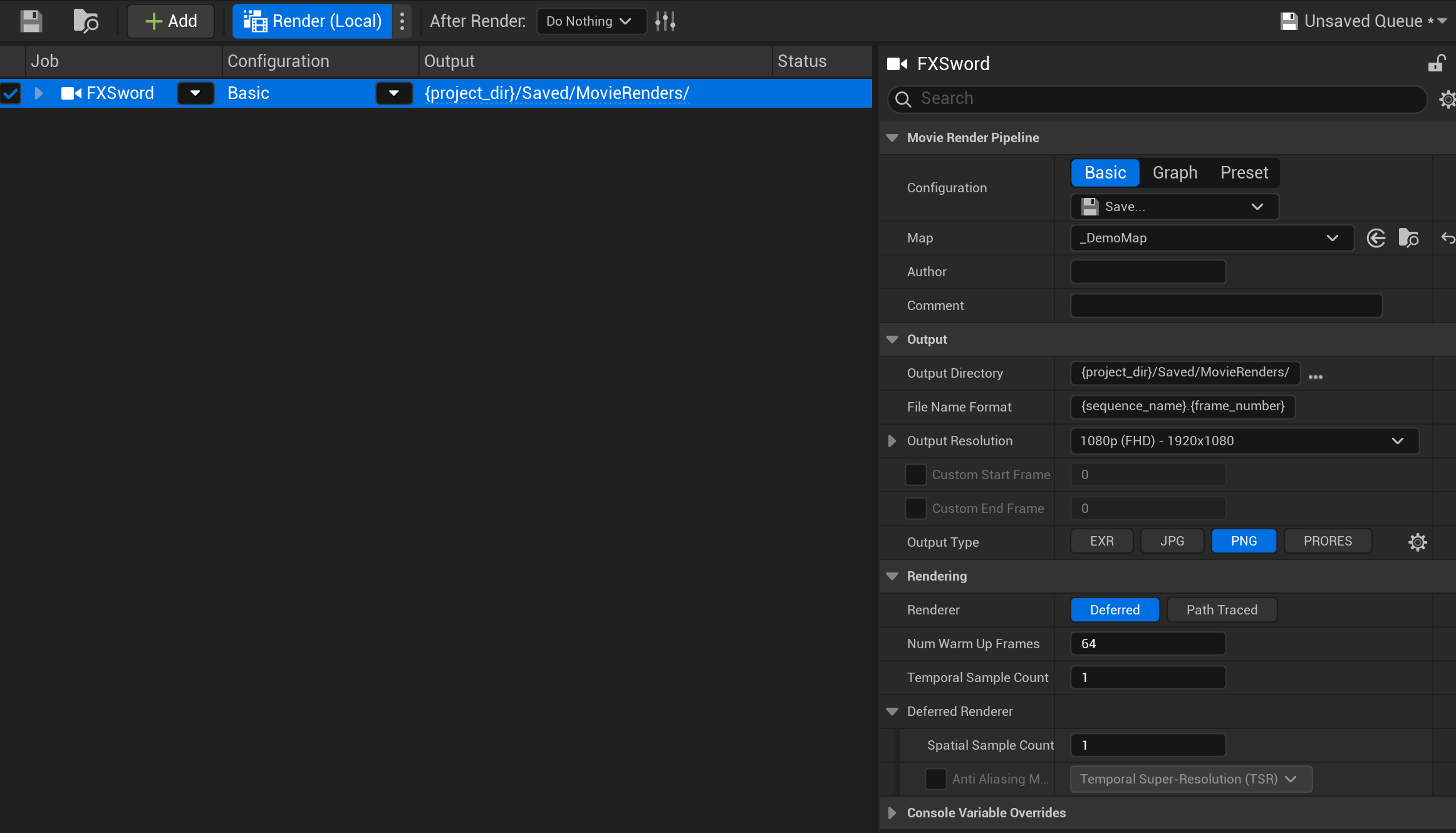
Task: Edit the File Name Format field
Action: tap(1183, 406)
